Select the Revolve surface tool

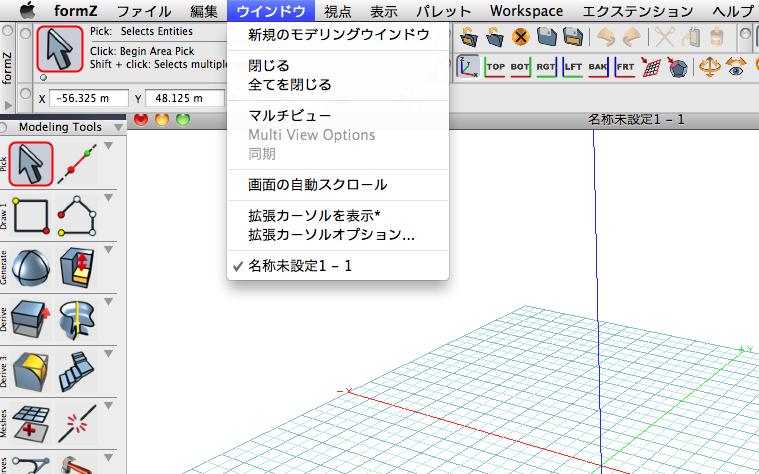click(77, 320)
